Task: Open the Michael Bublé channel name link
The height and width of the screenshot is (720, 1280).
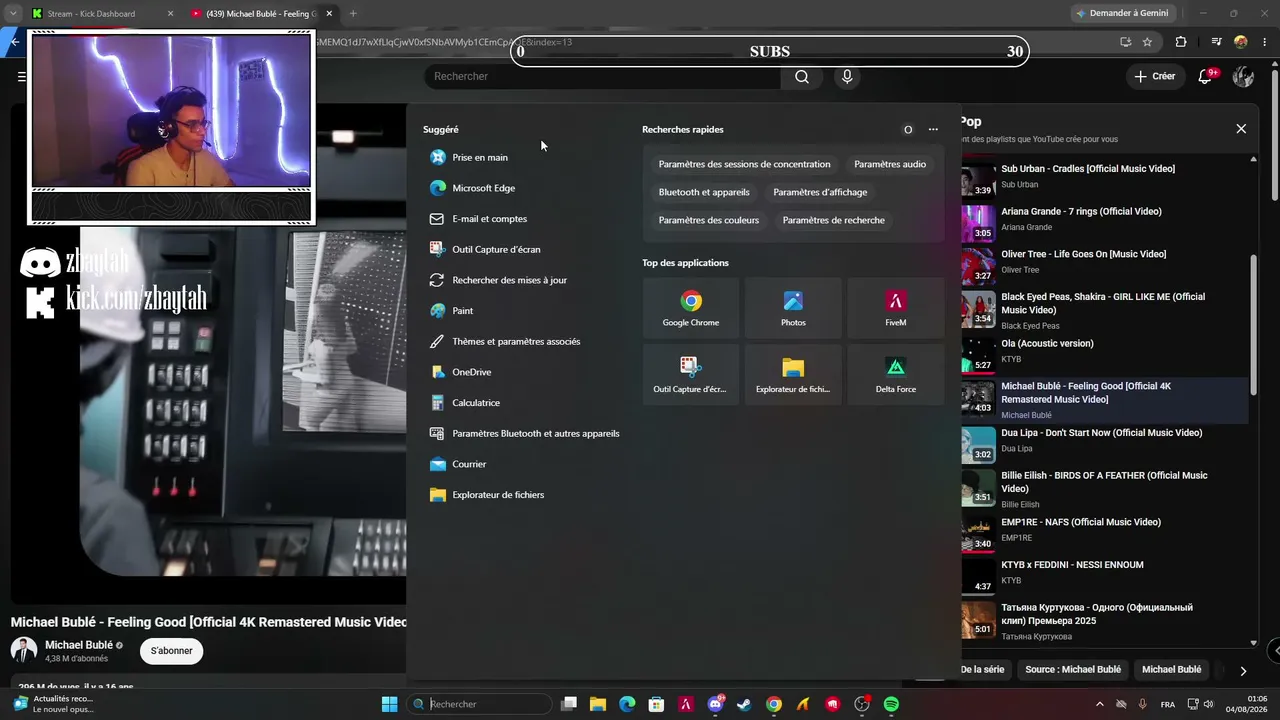Action: 79,645
